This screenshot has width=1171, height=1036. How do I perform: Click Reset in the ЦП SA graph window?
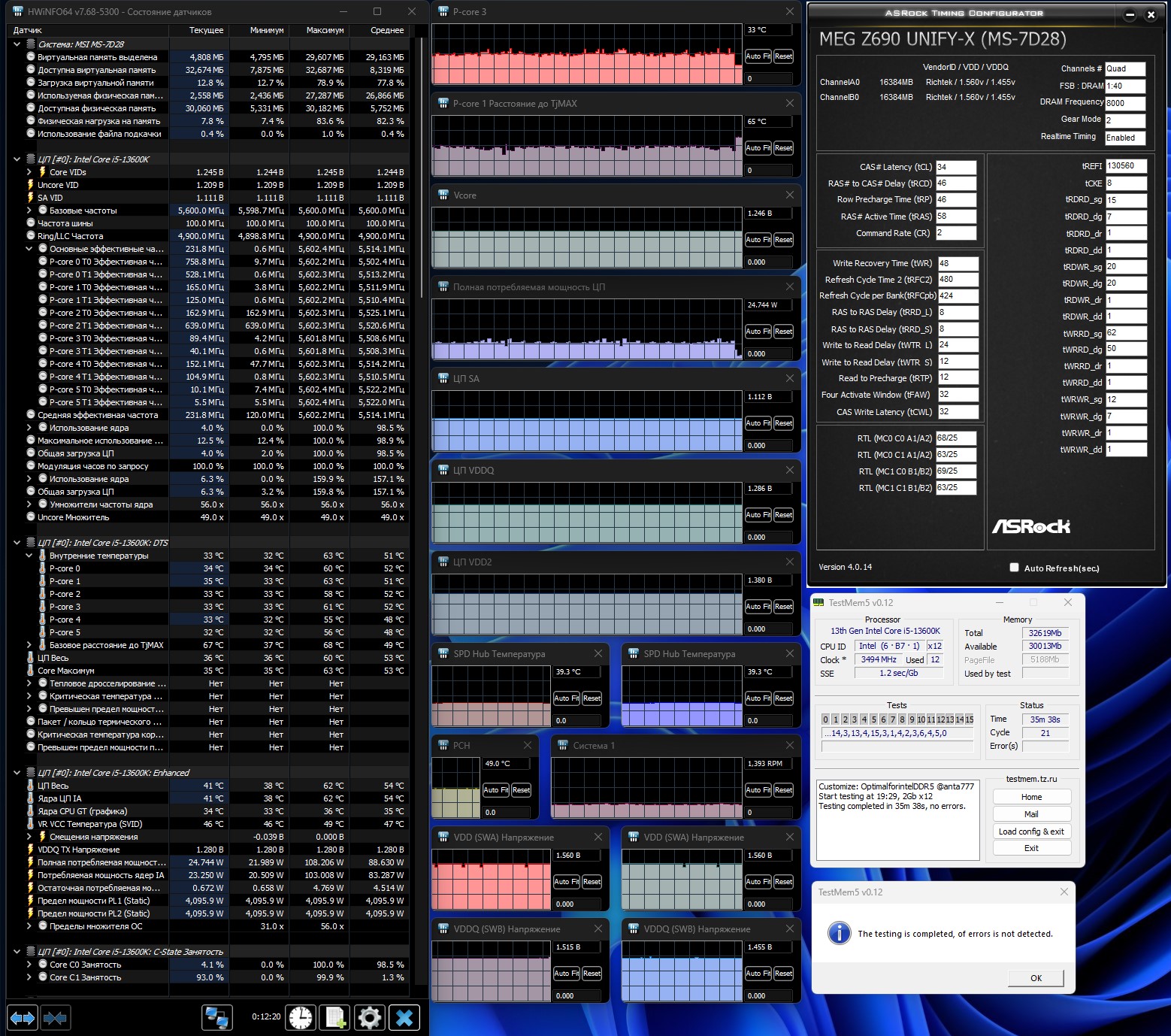coord(783,423)
